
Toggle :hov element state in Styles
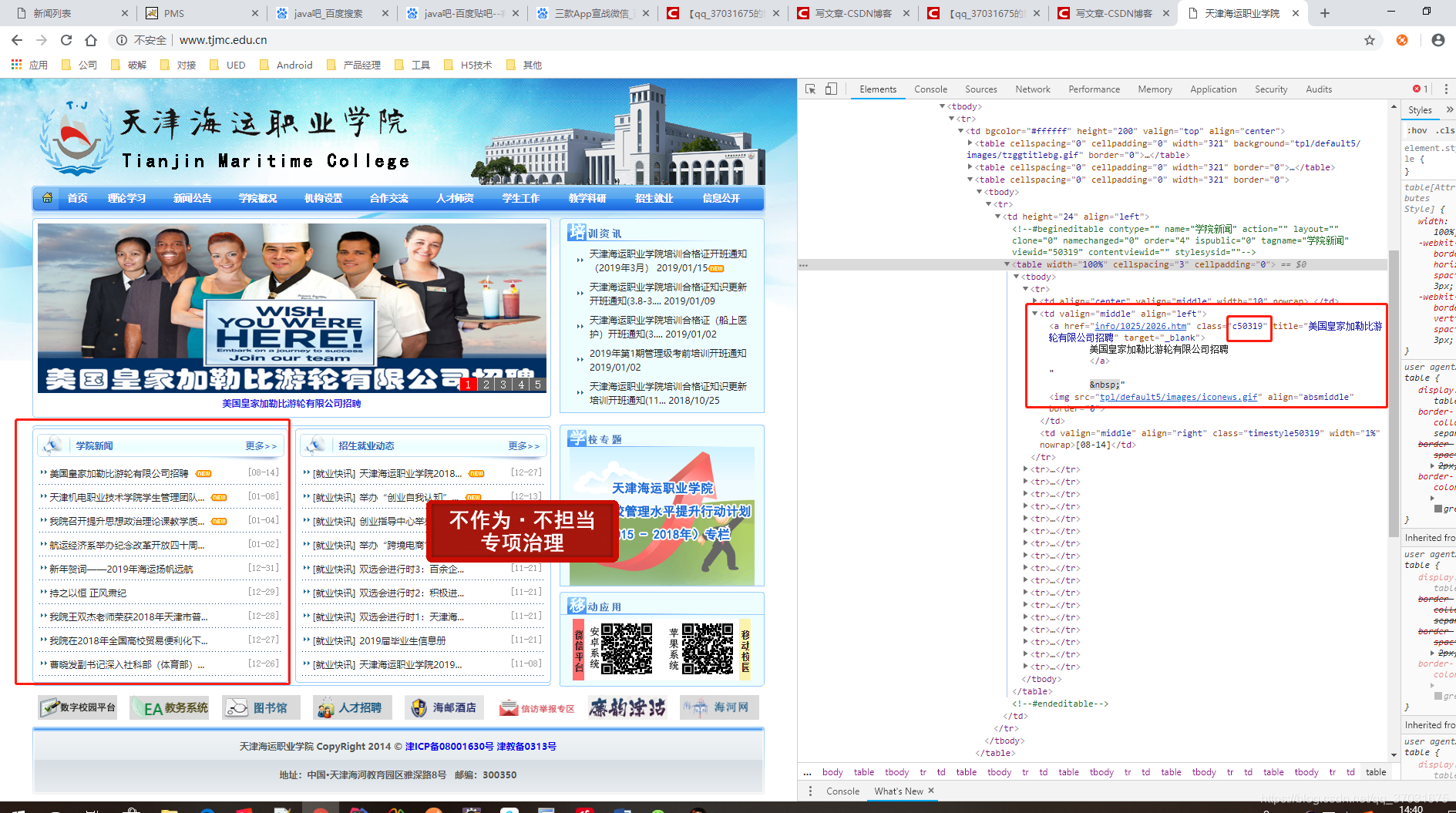tap(1417, 130)
